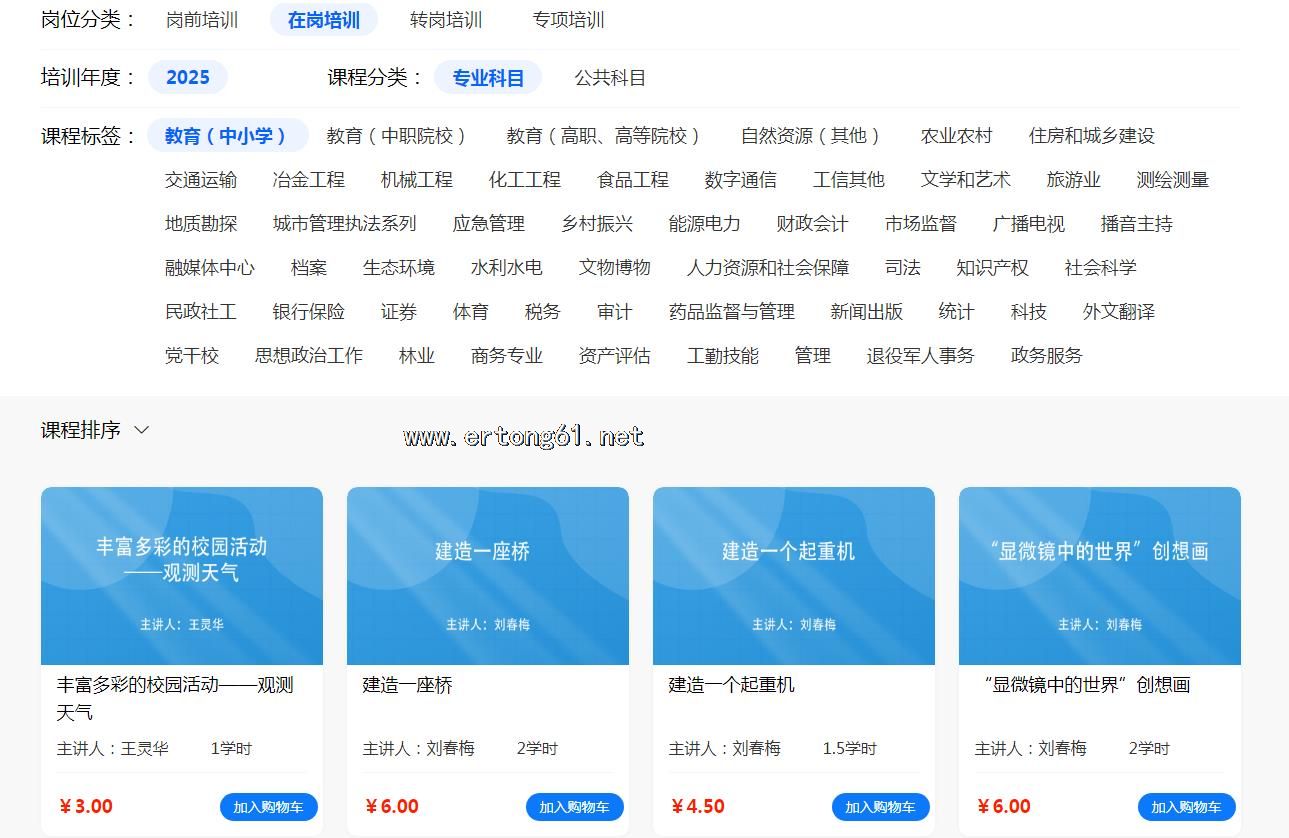Select the 专业科目 course category

pos(488,77)
